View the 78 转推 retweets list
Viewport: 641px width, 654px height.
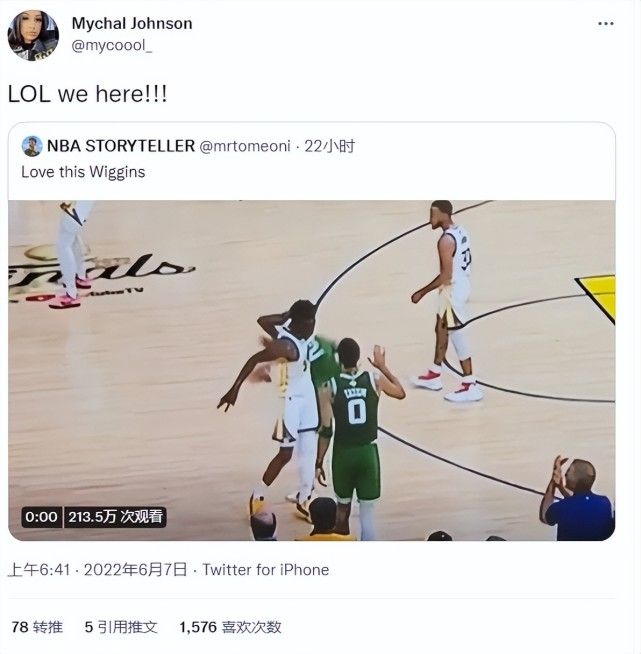click(37, 627)
